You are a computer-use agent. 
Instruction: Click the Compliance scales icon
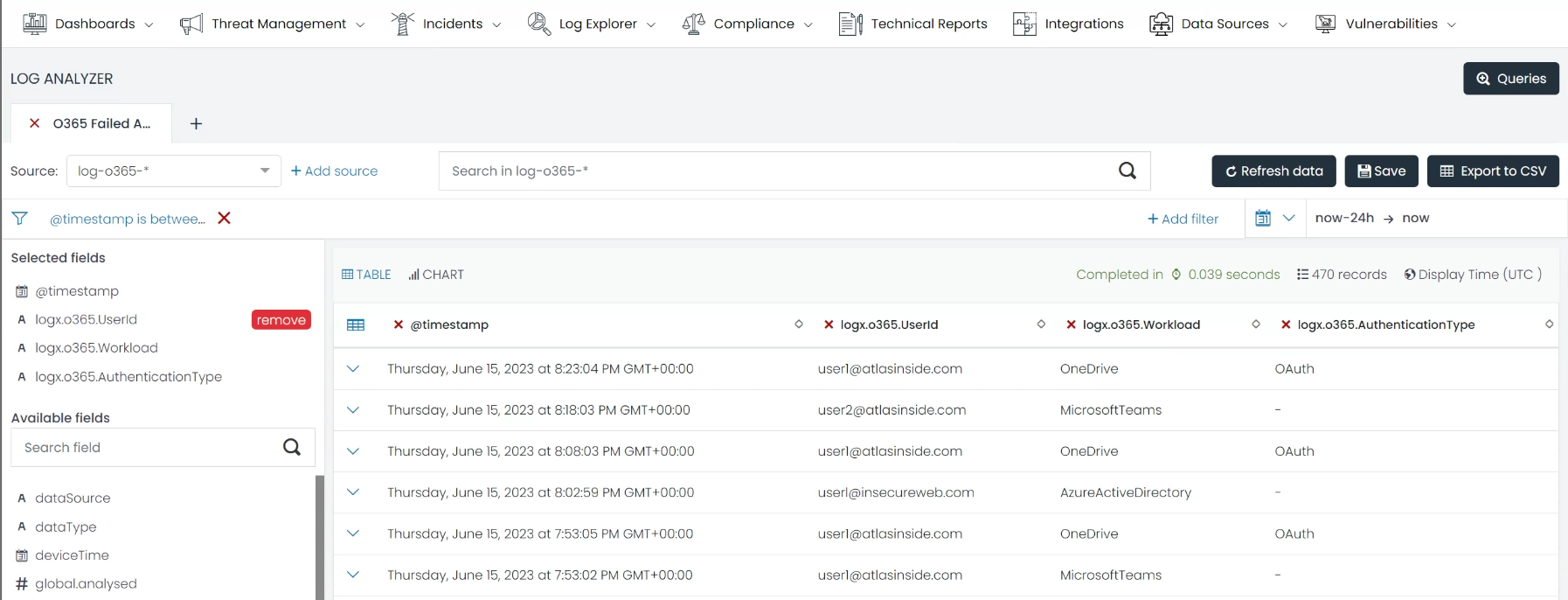click(x=693, y=24)
